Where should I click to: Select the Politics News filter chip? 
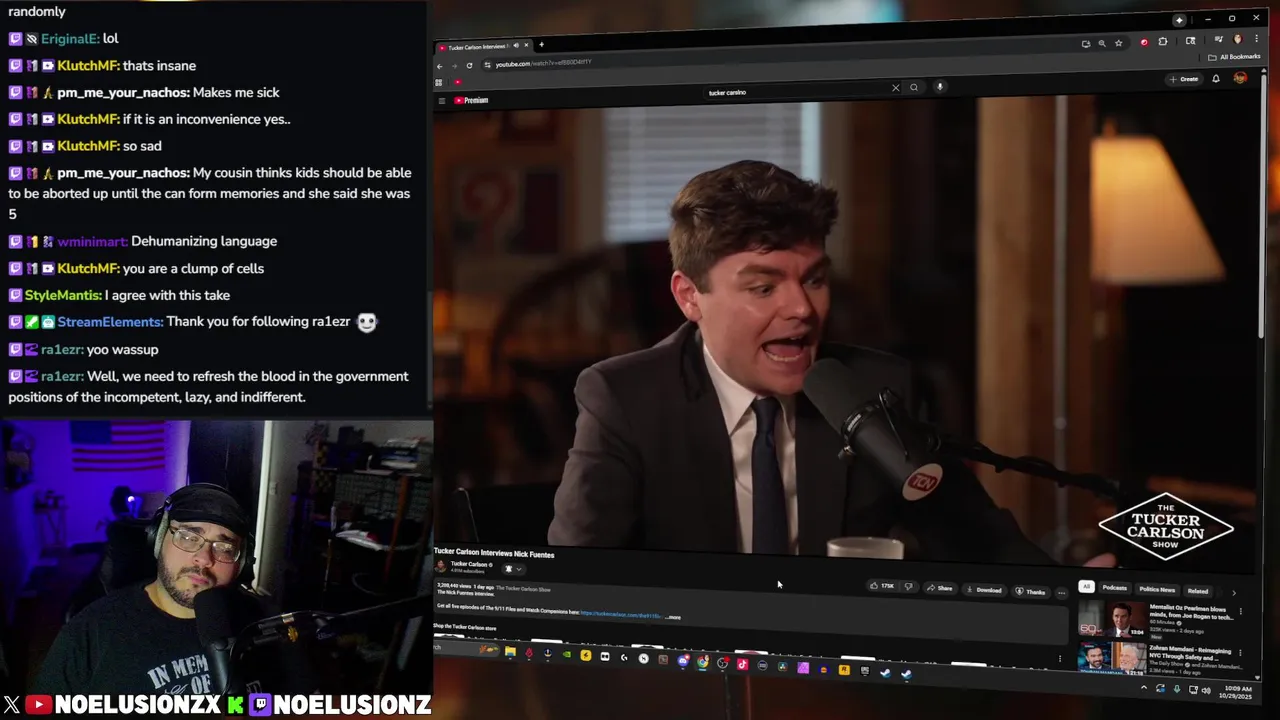[x=1157, y=590]
